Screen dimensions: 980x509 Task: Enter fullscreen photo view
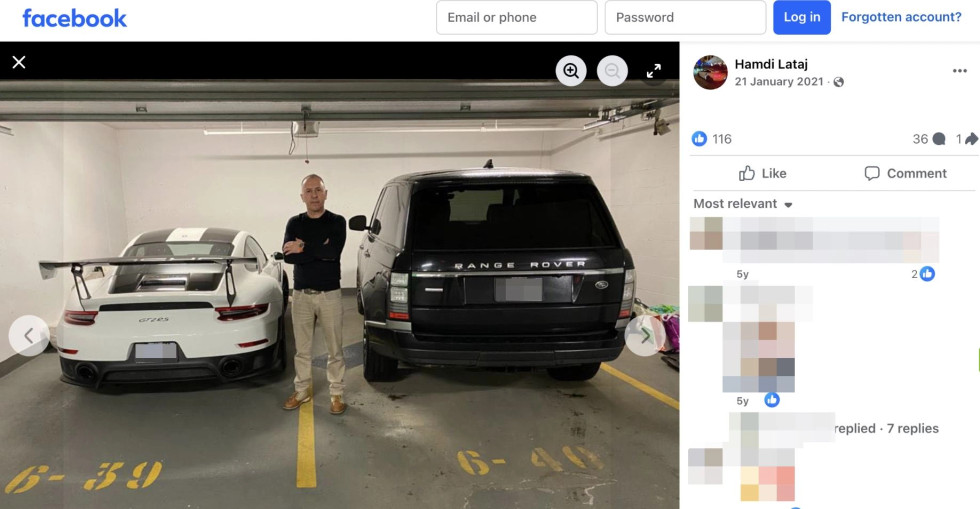[654, 71]
